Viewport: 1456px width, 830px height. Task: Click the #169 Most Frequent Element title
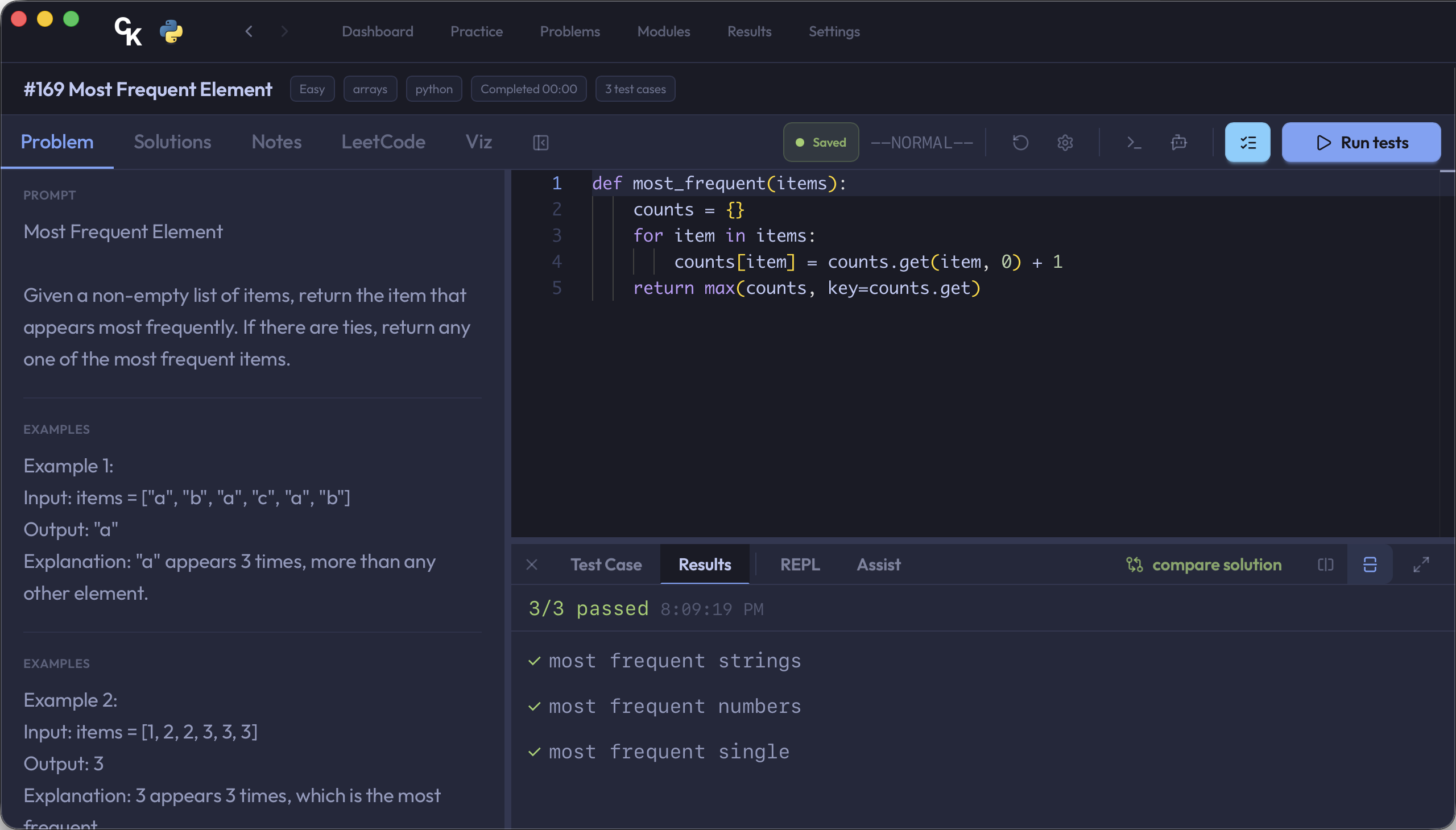click(x=148, y=89)
